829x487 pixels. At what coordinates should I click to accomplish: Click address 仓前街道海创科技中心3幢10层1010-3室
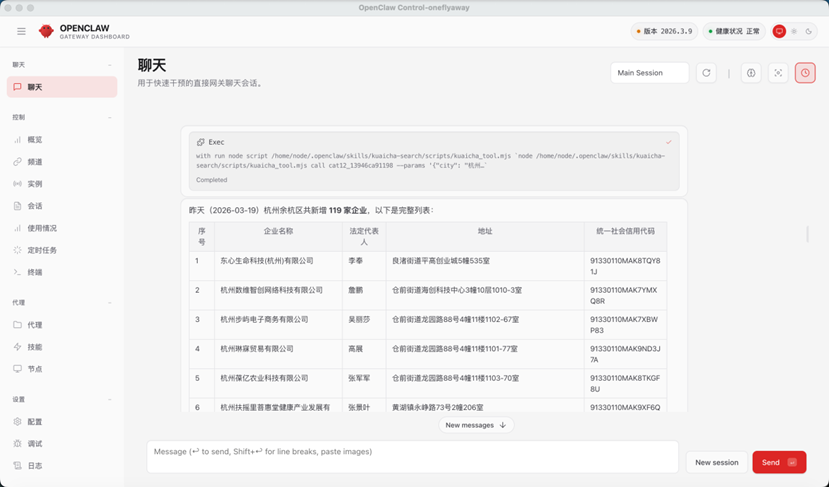point(457,290)
